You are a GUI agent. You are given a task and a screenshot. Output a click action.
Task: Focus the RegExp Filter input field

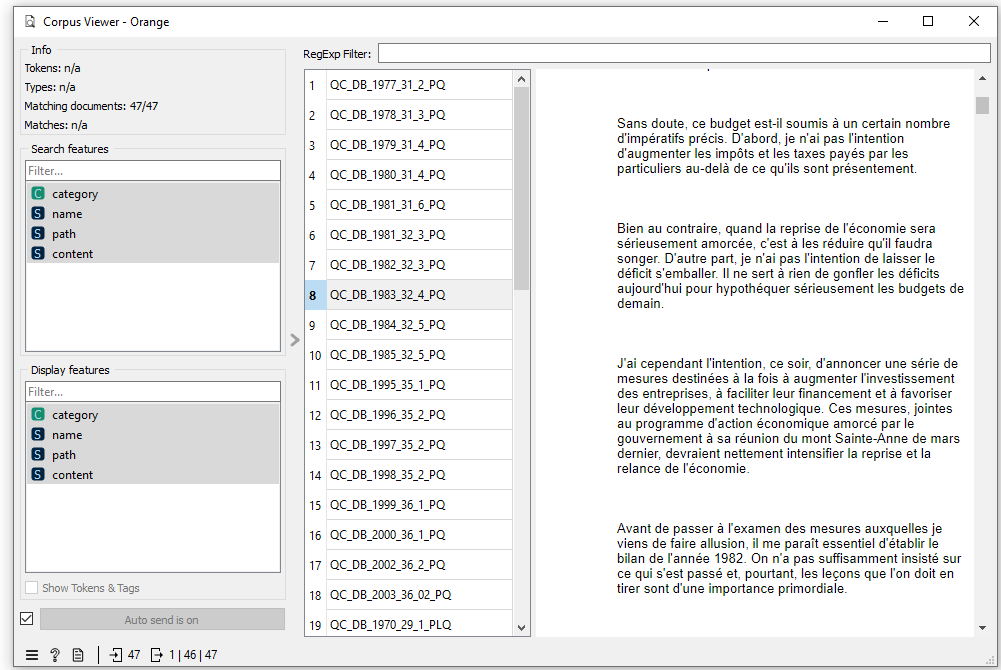click(x=683, y=53)
